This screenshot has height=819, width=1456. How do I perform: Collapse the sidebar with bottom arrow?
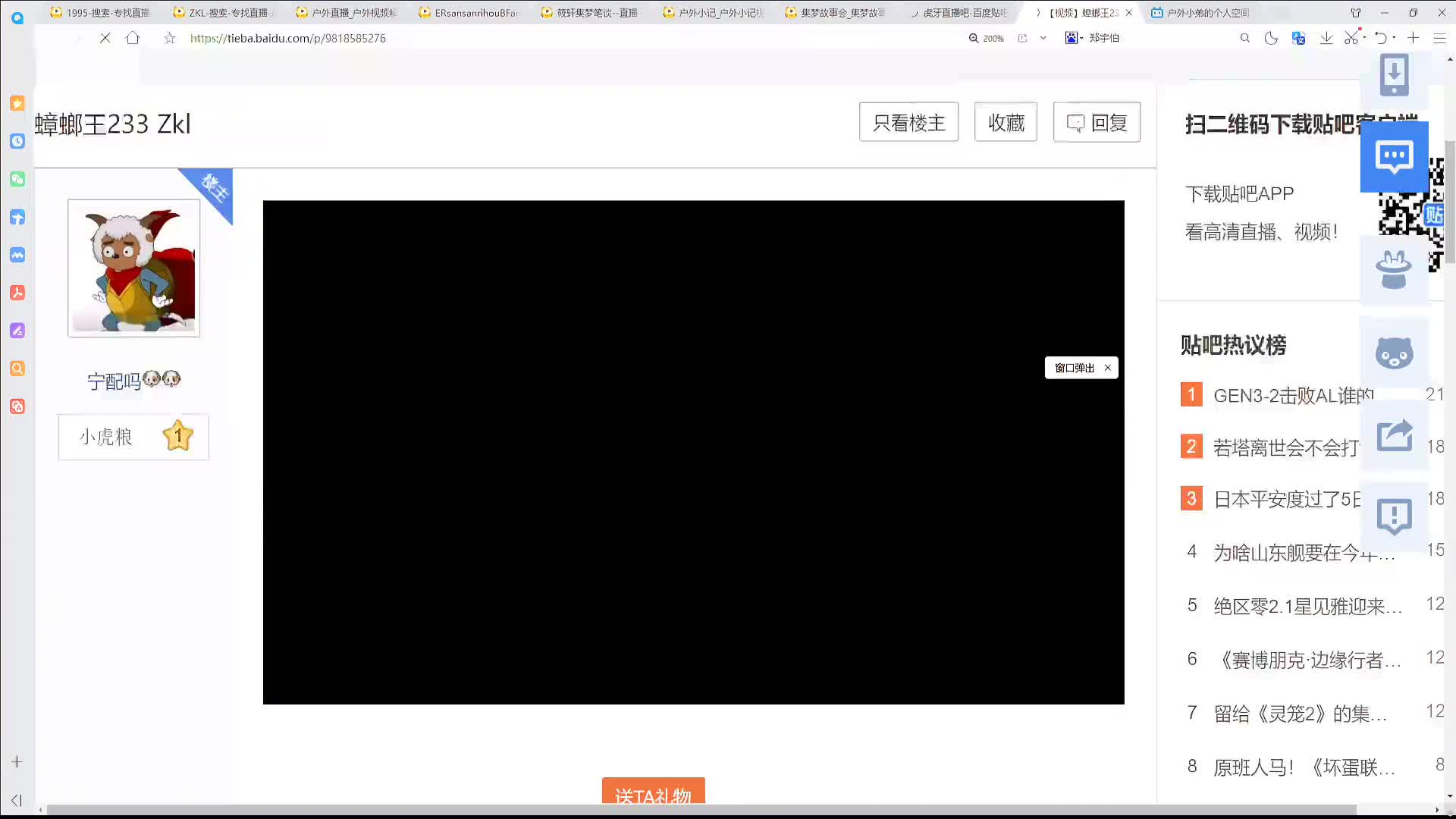[x=17, y=800]
